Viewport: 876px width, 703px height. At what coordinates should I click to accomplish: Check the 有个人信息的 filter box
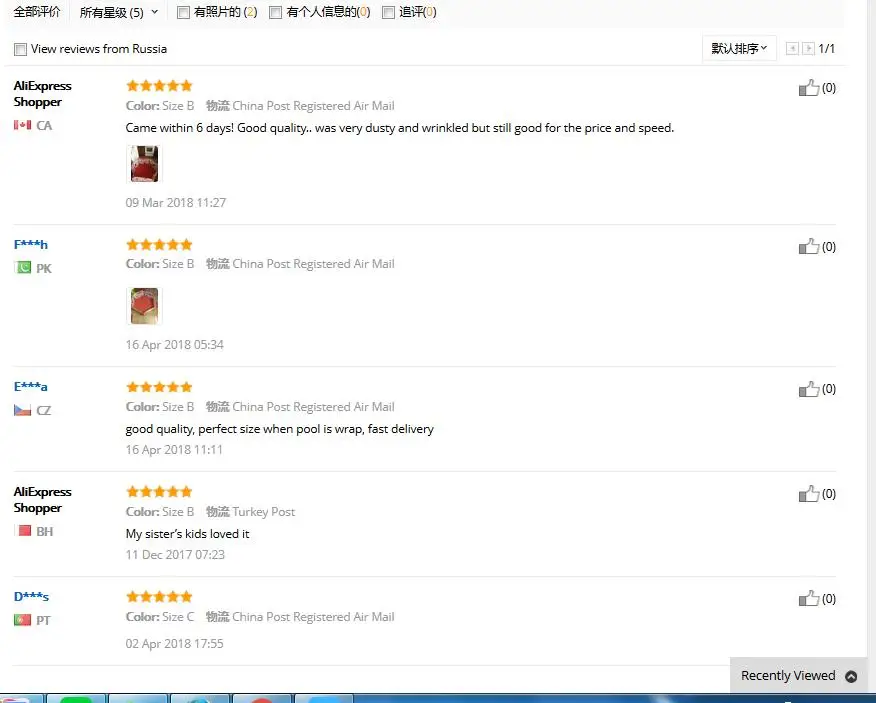[x=275, y=12]
